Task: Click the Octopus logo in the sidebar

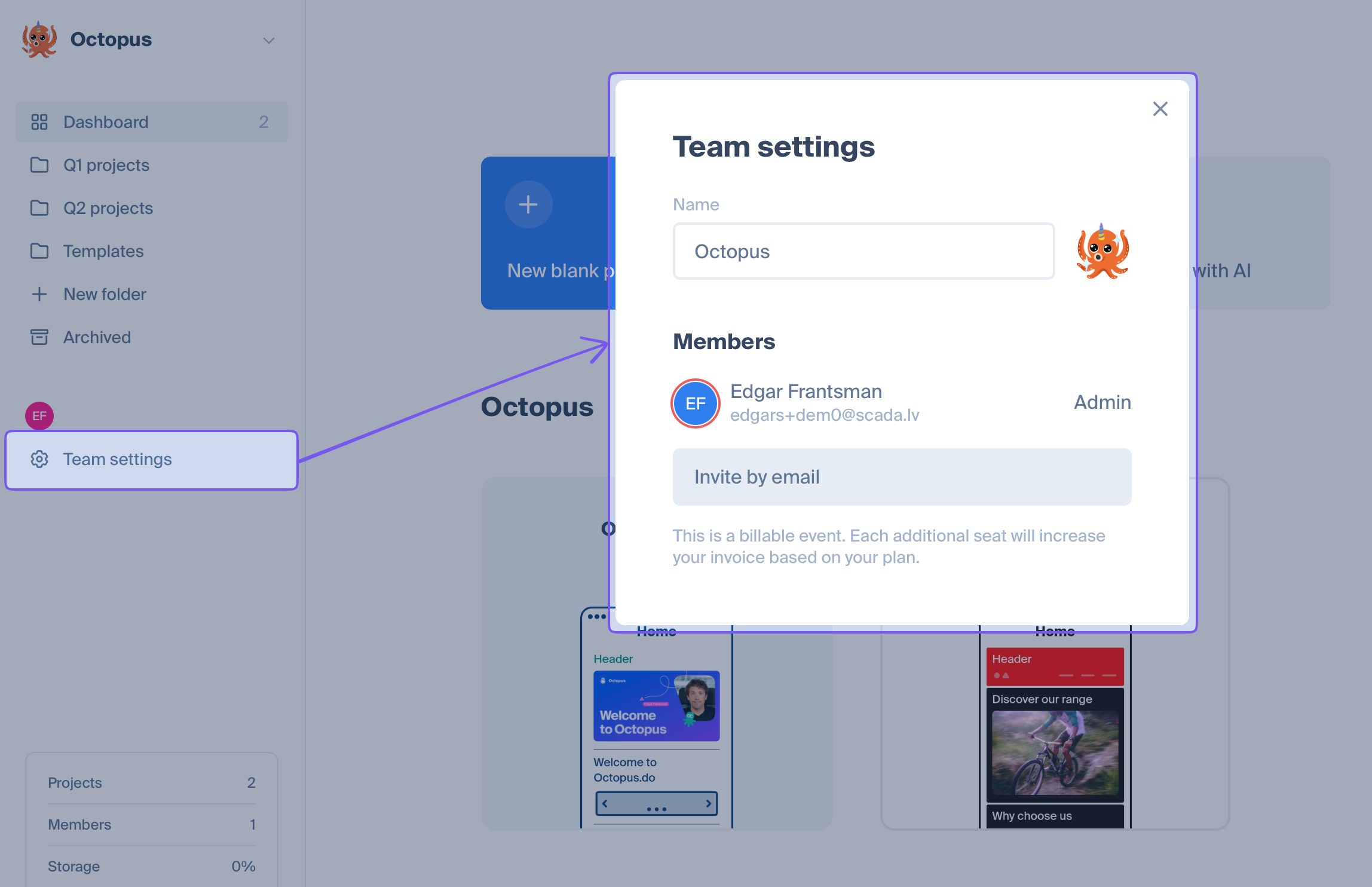Action: point(39,39)
